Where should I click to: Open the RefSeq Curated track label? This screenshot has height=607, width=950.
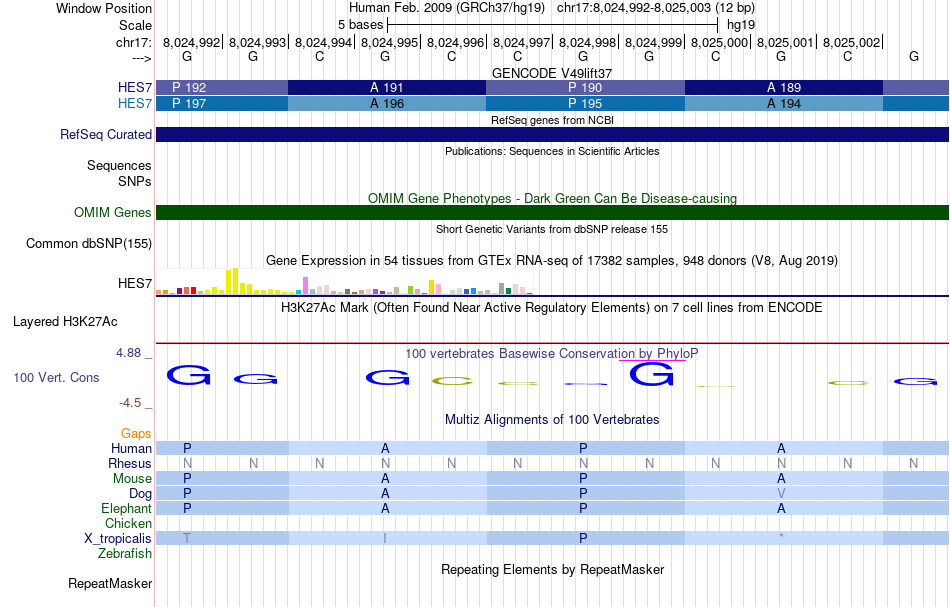pos(105,134)
